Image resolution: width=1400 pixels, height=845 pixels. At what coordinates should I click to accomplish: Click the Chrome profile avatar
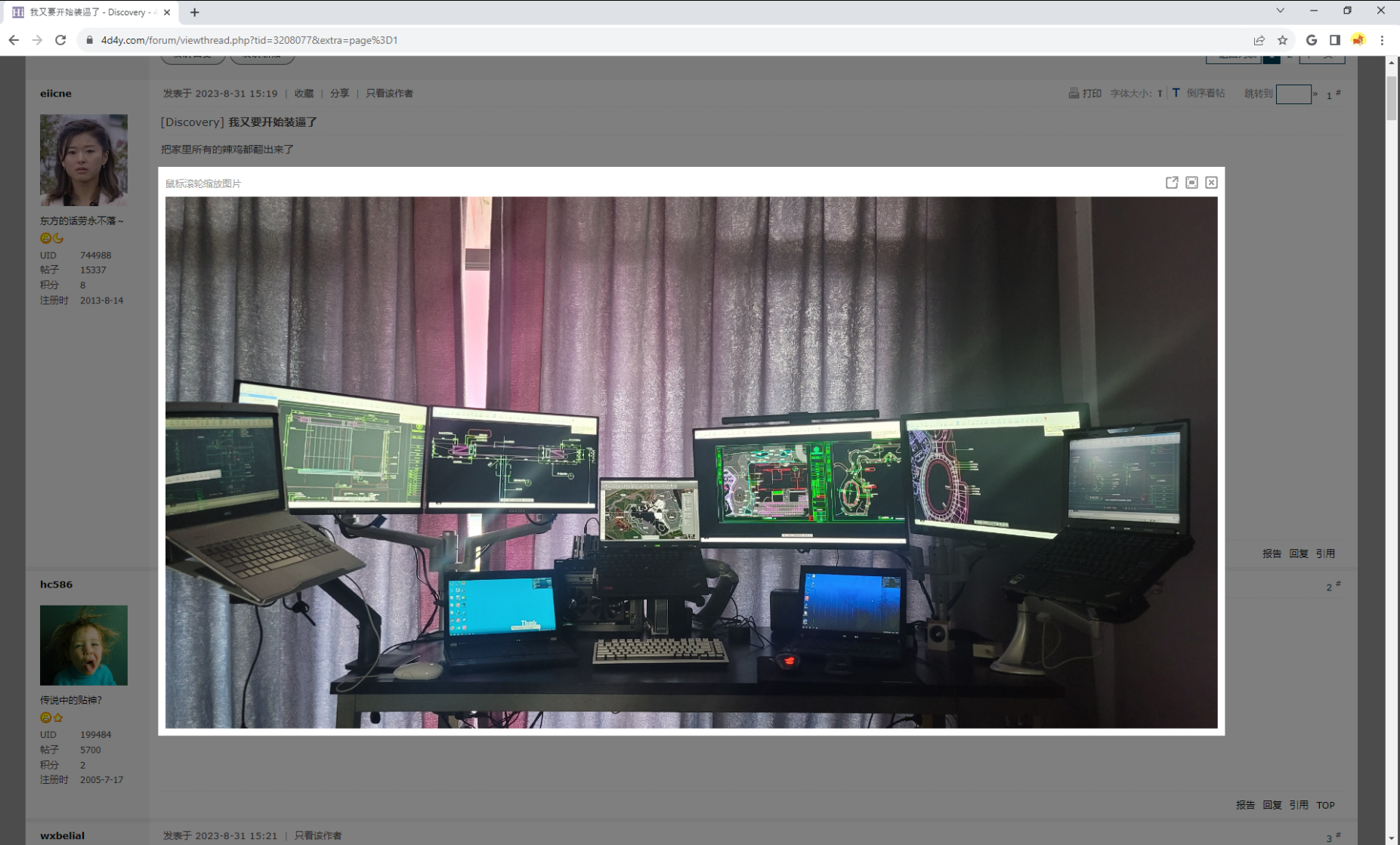(1358, 40)
